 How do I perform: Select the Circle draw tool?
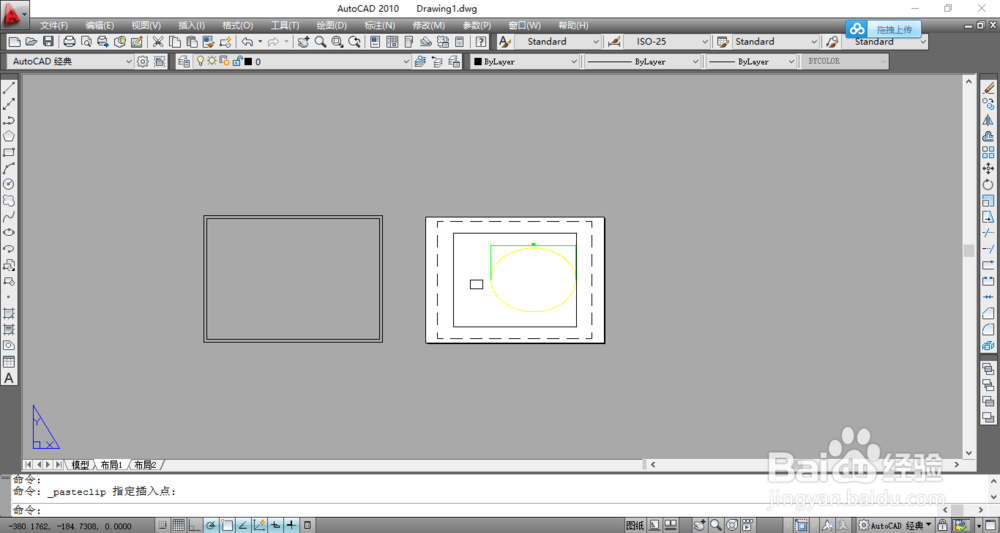point(9,184)
